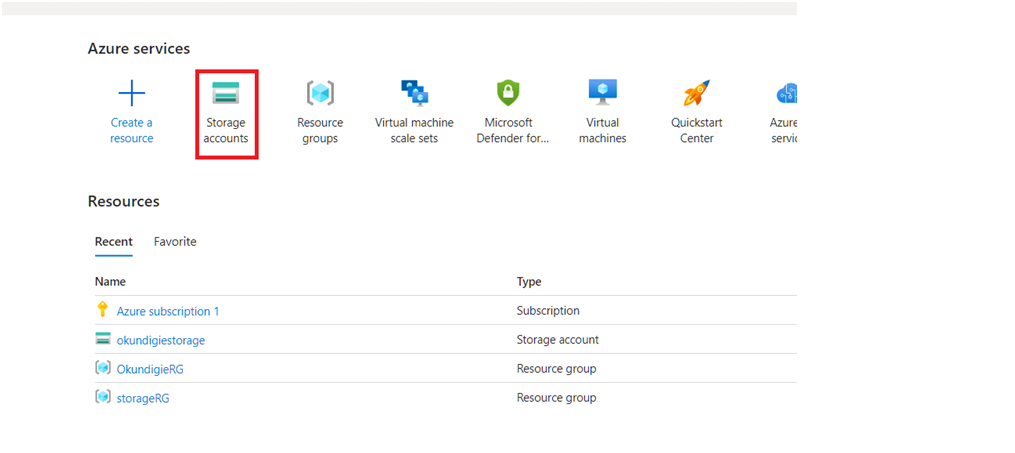Click the Create a resource plus icon
1015x453 pixels.
coord(132,94)
